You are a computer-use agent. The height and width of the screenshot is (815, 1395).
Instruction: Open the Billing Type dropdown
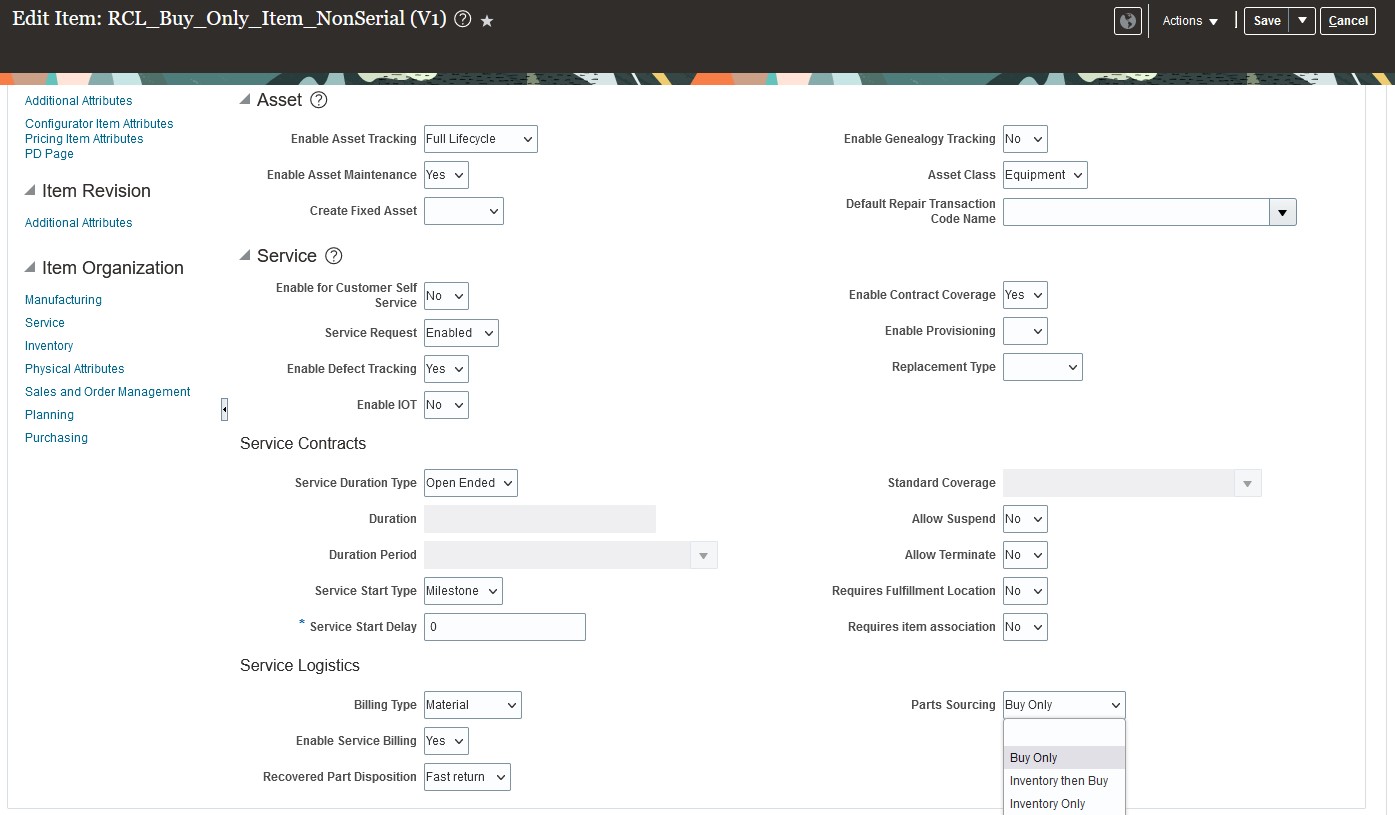coord(473,705)
